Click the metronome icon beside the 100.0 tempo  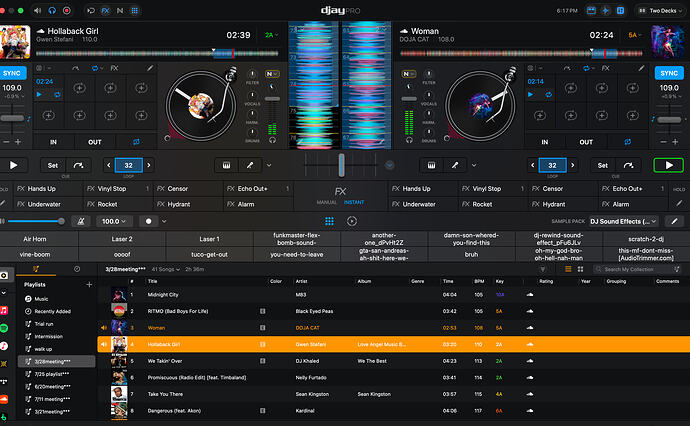pyautogui.click(x=81, y=221)
